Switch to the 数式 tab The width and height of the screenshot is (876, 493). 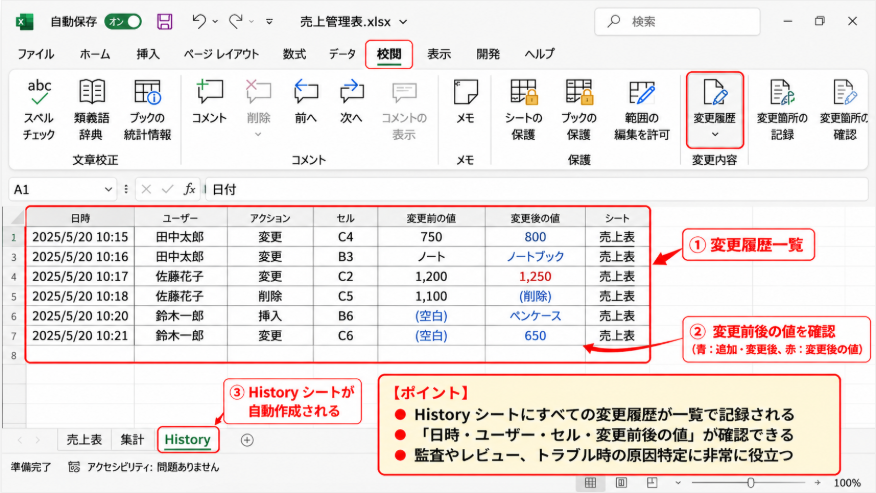click(294, 54)
